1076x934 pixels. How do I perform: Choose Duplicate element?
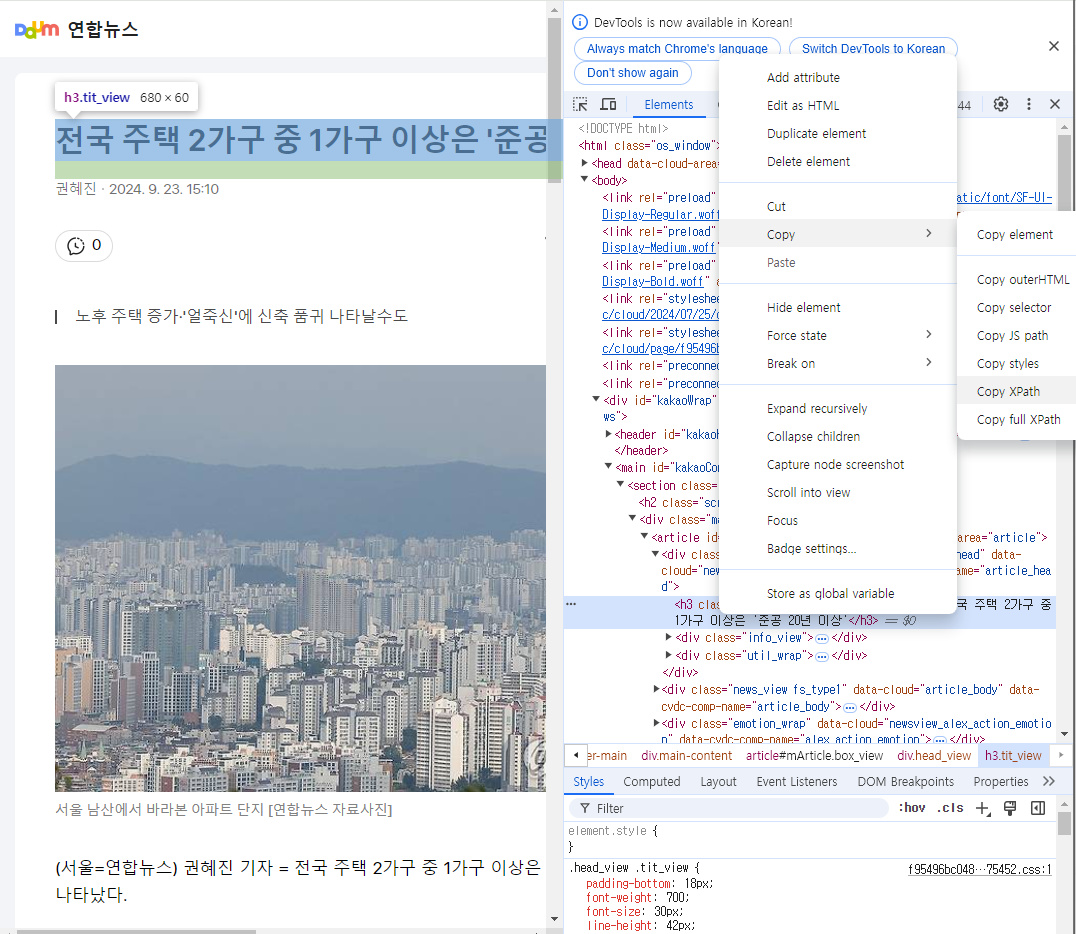tap(838, 134)
